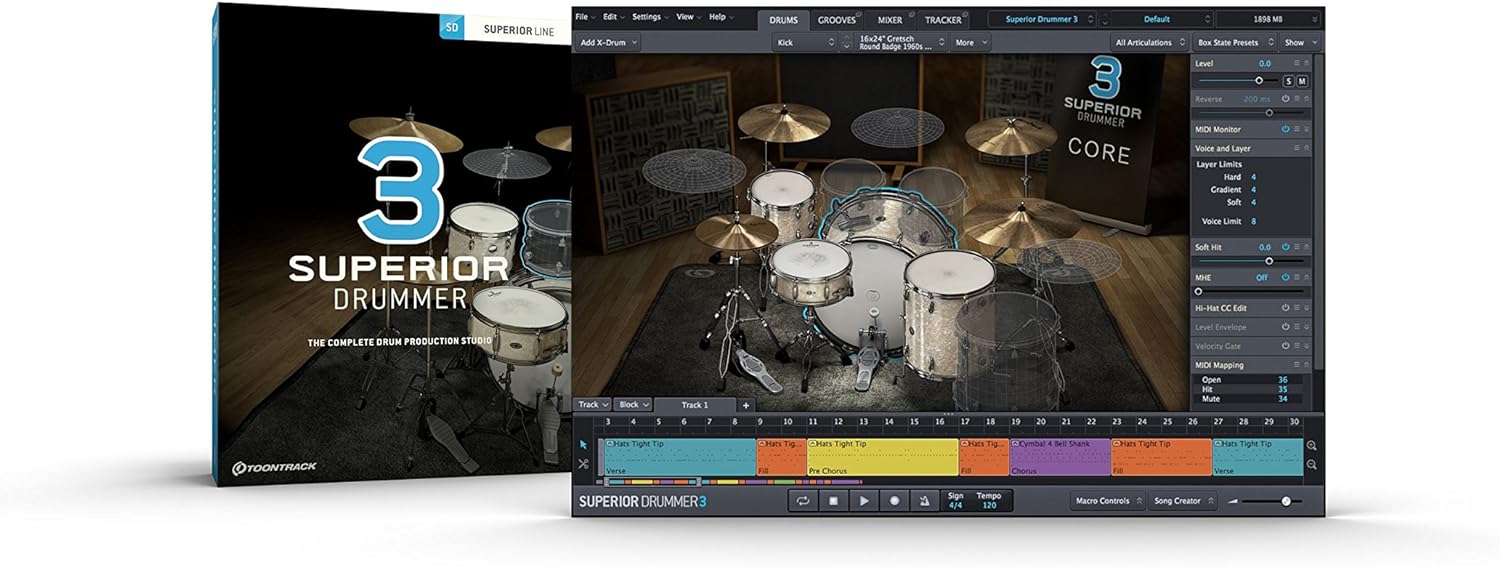Image resolution: width=1500 pixels, height=567 pixels.
Task: Open the Voice and Layer menu icon
Action: pyautogui.click(x=1297, y=148)
